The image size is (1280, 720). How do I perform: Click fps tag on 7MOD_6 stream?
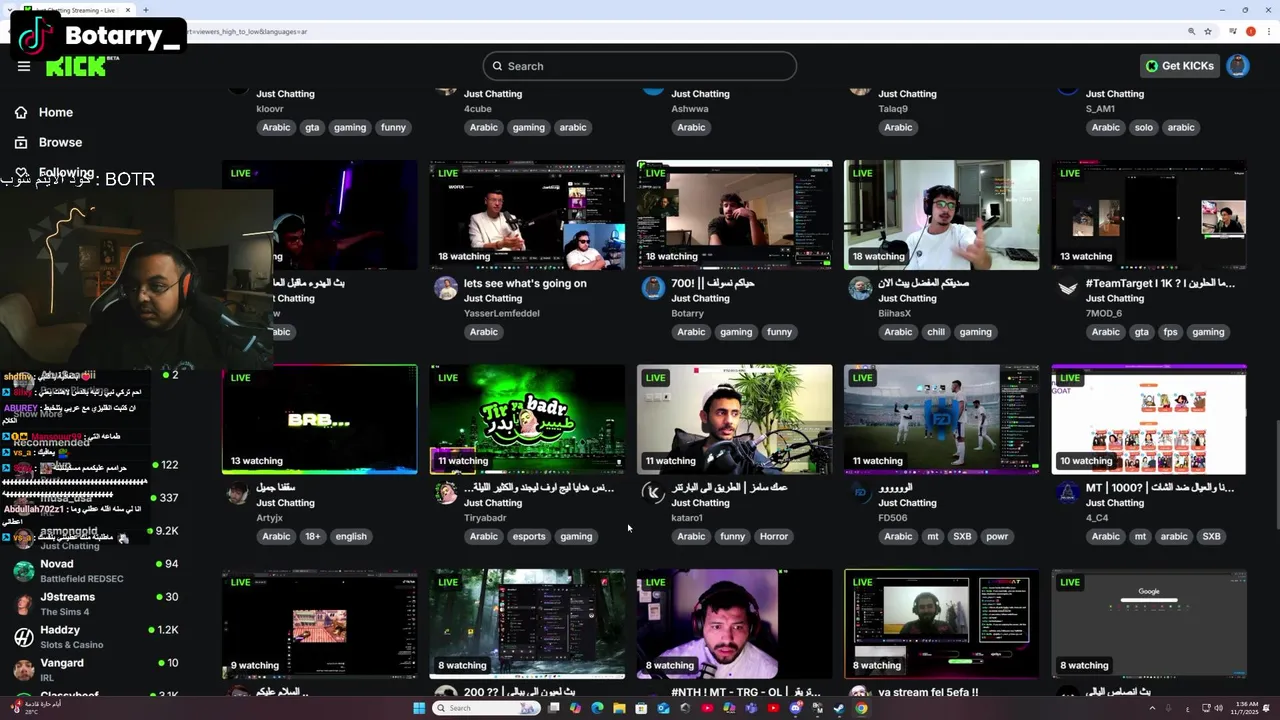1171,332
